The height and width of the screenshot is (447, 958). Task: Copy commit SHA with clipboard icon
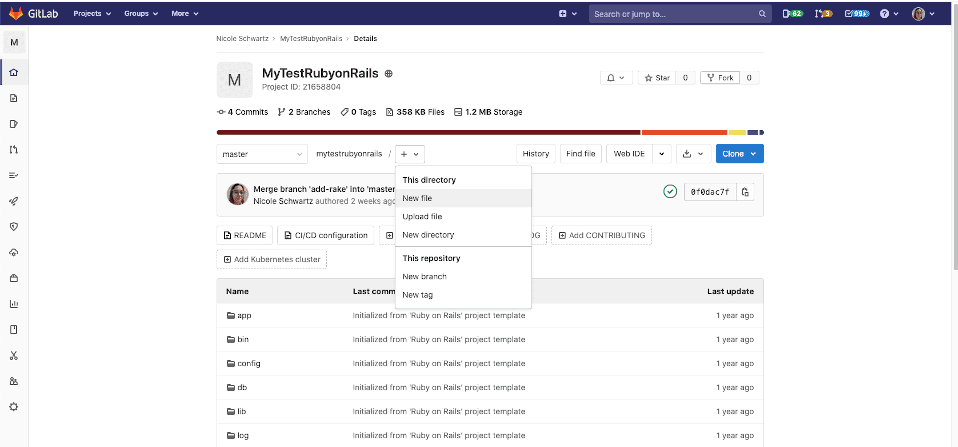(x=745, y=191)
